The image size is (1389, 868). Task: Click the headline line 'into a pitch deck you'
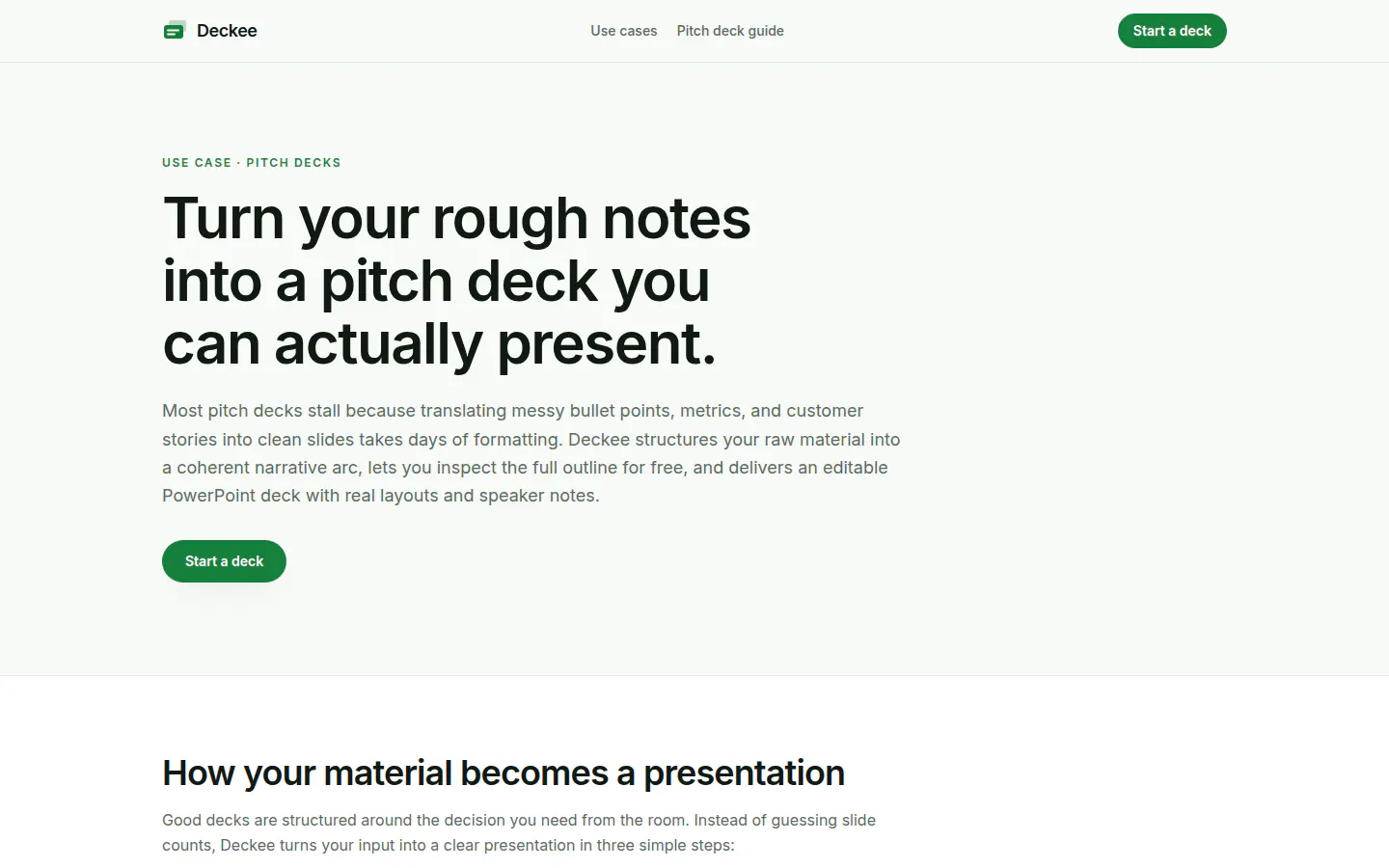click(x=436, y=282)
